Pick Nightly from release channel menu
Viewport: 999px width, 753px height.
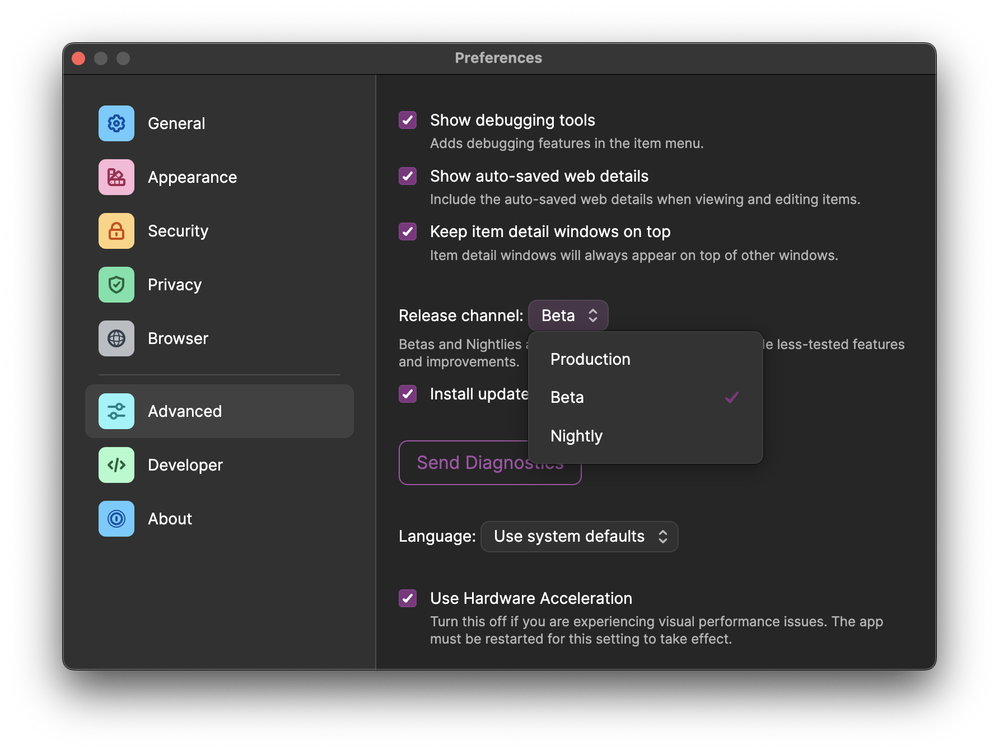(x=645, y=436)
